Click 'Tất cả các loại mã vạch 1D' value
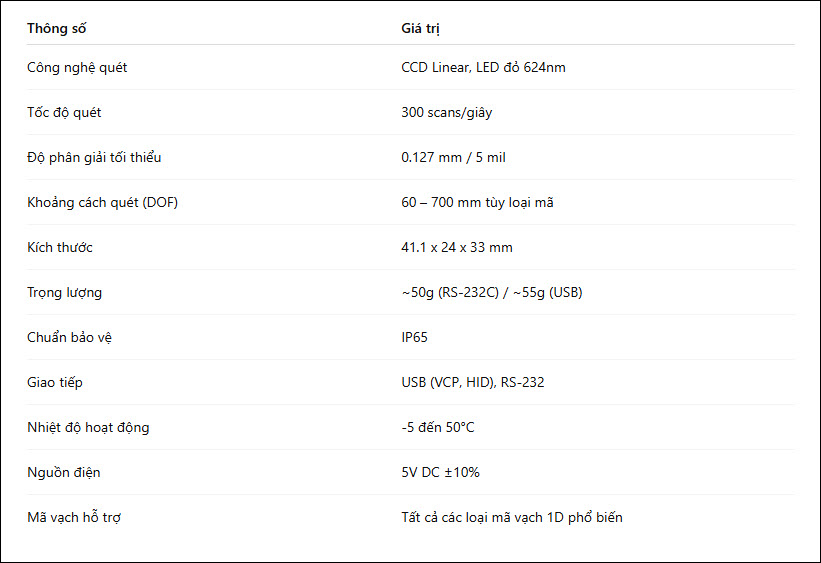Screen dimensions: 821x563 pos(482,518)
